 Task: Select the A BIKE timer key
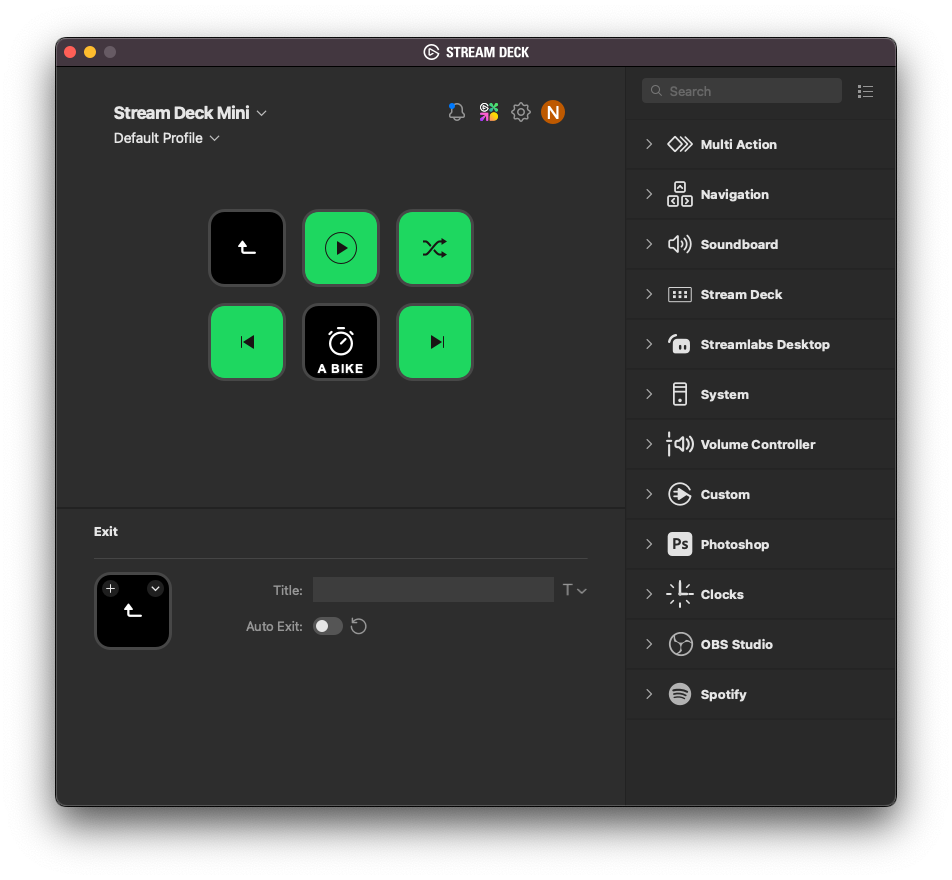tap(341, 342)
